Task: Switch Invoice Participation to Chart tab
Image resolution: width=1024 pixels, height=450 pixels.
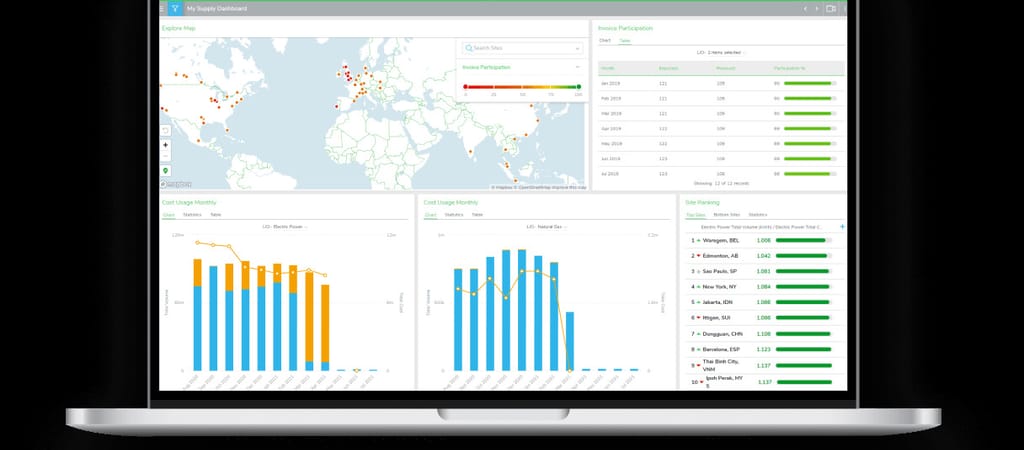Action: (605, 40)
